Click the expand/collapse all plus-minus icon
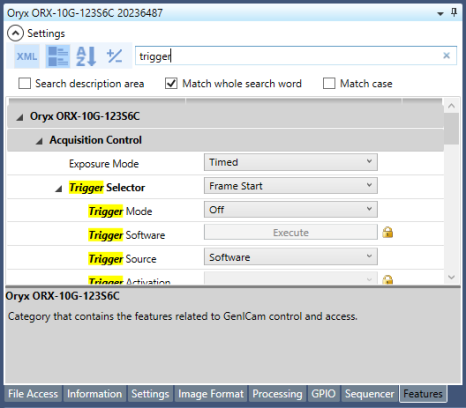Viewport: 466px width, 408px height. click(114, 56)
